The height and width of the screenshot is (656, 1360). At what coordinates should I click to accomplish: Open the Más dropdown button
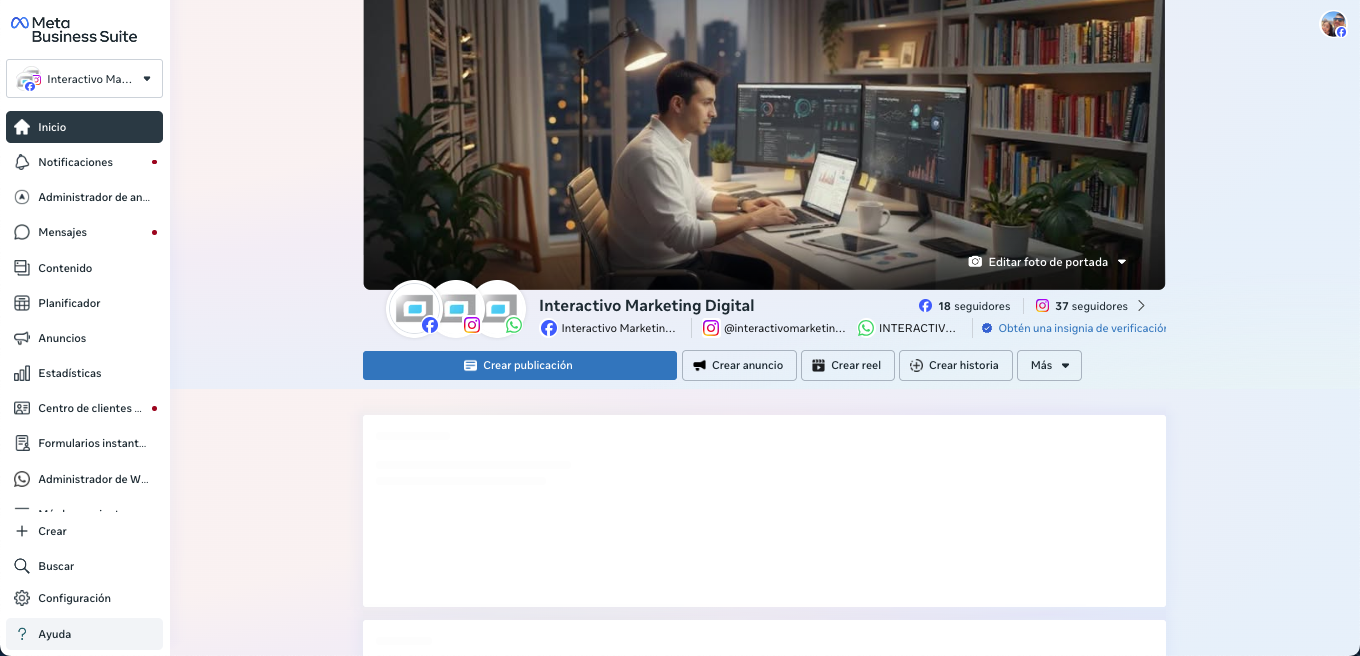coord(1049,366)
